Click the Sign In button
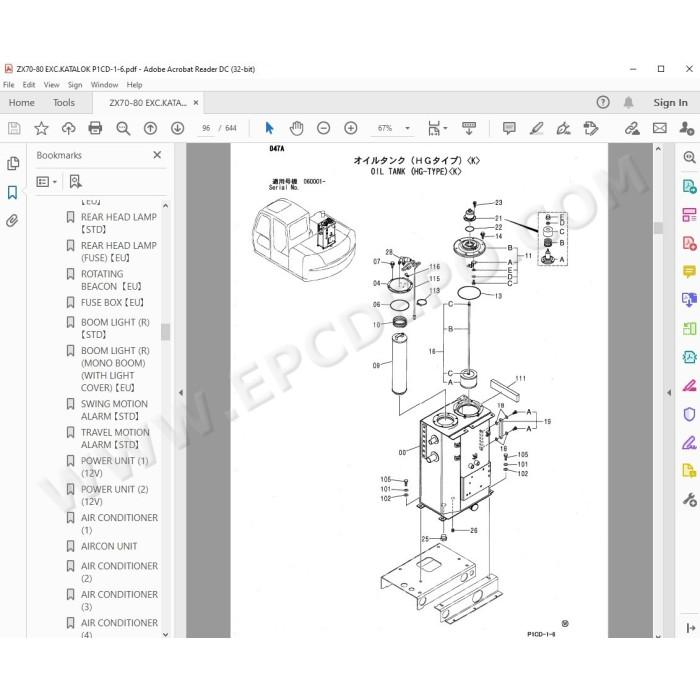 670,103
